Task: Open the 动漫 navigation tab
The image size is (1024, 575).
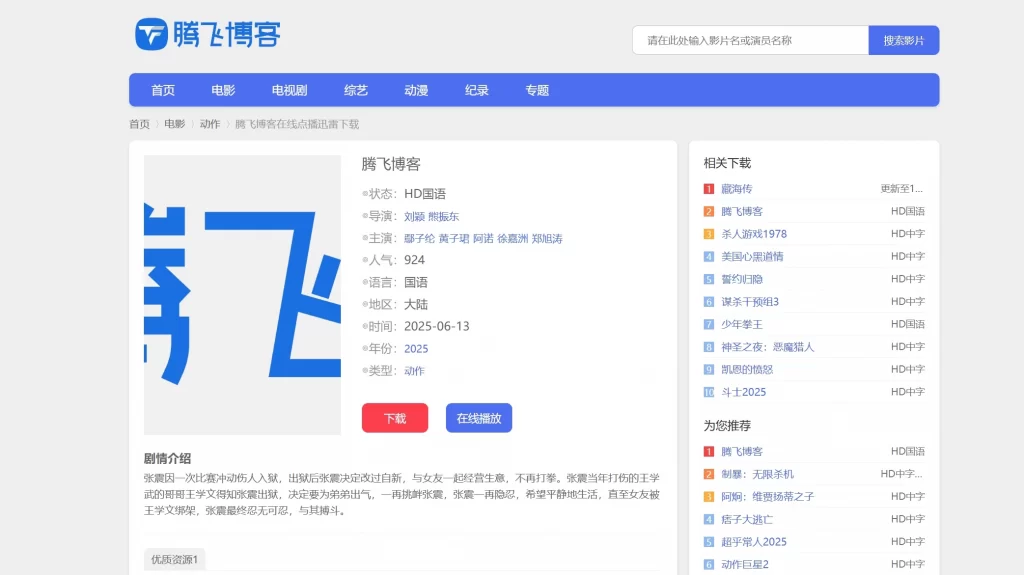Action: pos(416,90)
